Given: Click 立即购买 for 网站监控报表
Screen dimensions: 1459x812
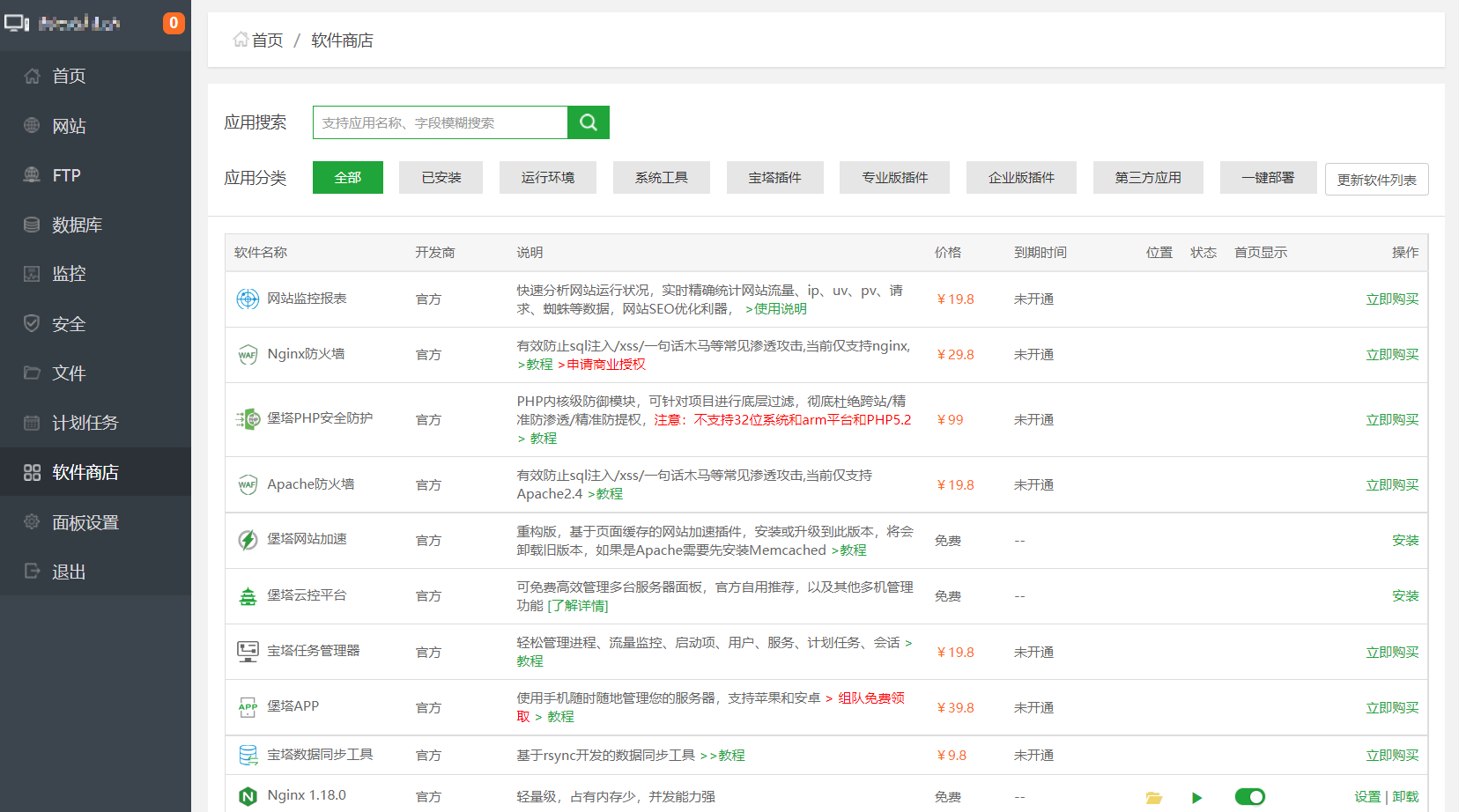Looking at the screenshot, I should click(1392, 299).
